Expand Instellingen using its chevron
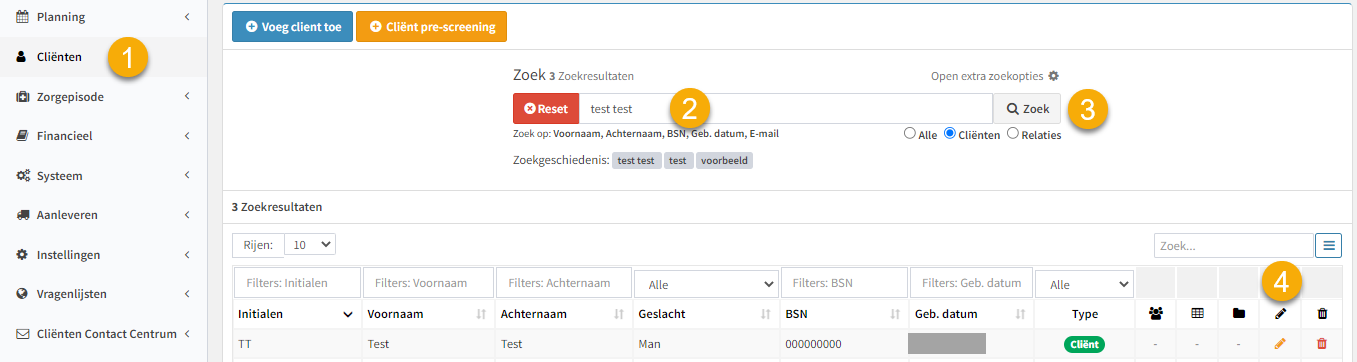 tap(187, 255)
